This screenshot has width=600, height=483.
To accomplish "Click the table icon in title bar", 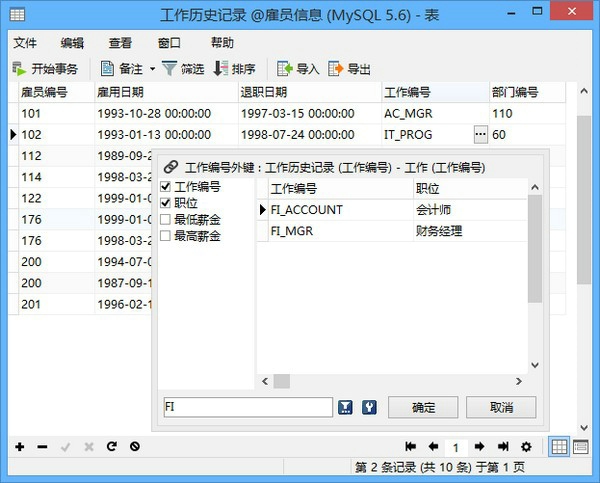I will point(17,15).
